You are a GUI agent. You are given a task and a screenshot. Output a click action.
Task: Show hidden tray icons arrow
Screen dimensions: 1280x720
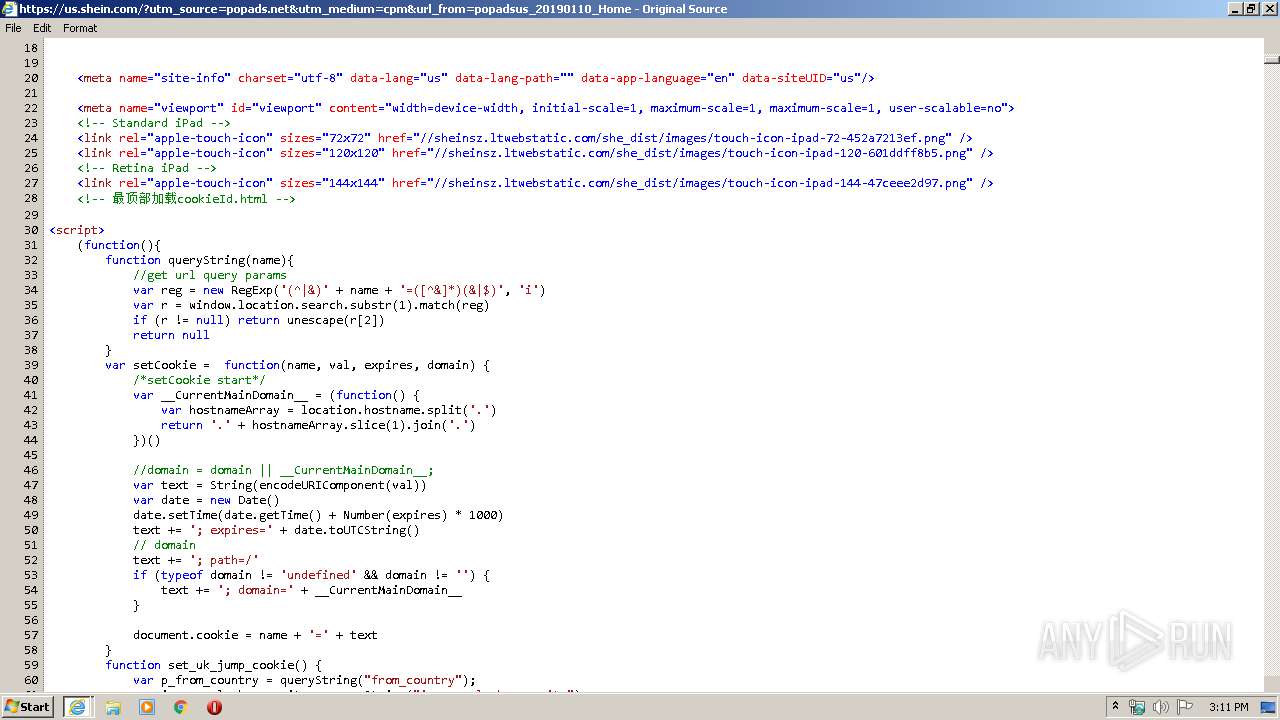pyautogui.click(x=1116, y=707)
